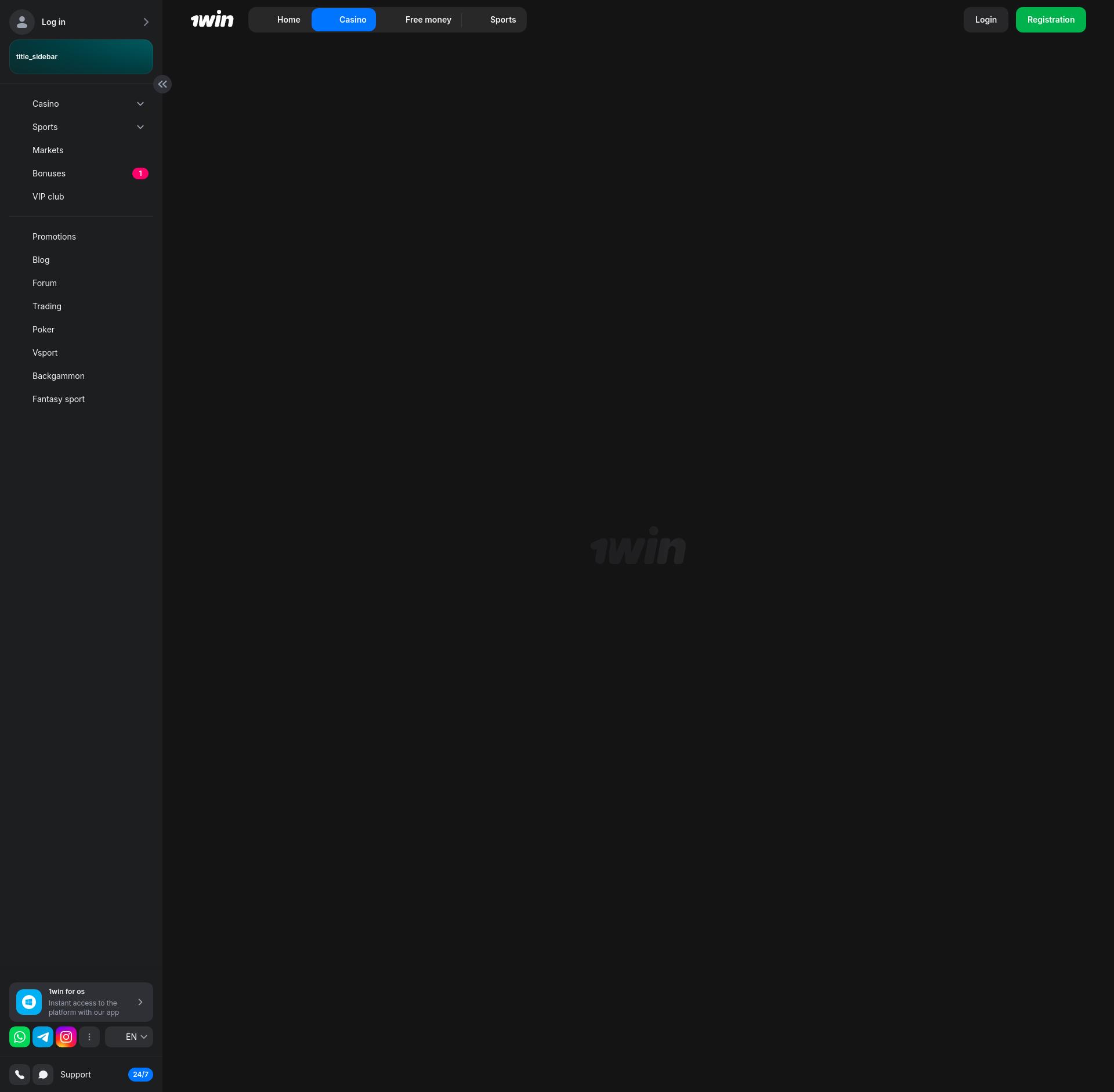This screenshot has height=1092, width=1114.
Task: Click the green Registration button
Action: (x=1051, y=20)
